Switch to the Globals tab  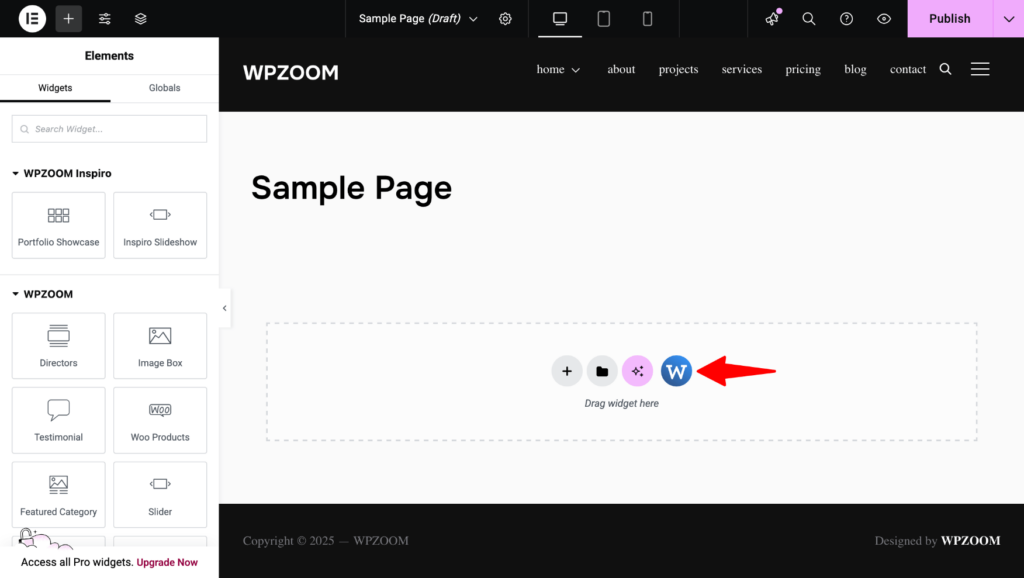click(164, 88)
